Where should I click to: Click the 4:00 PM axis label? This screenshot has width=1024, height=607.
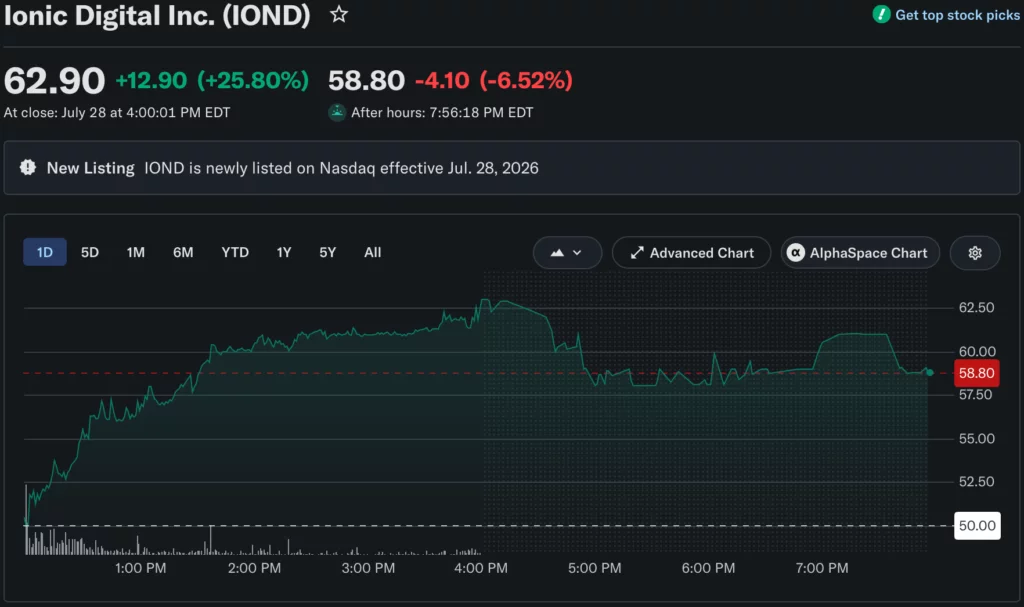tap(481, 568)
